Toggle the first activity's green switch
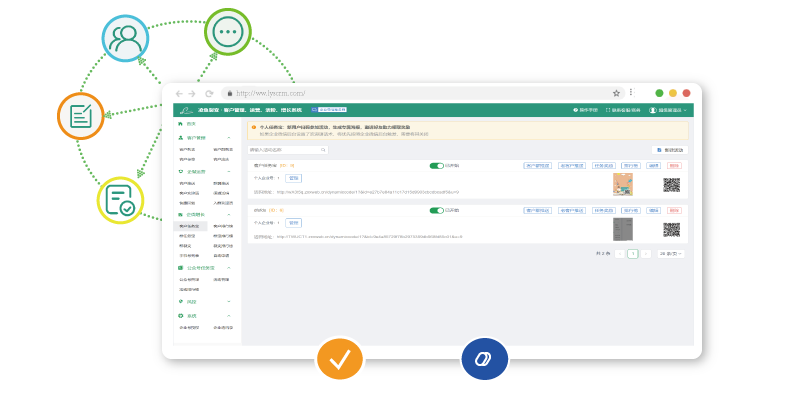The width and height of the screenshot is (800, 400). click(436, 166)
